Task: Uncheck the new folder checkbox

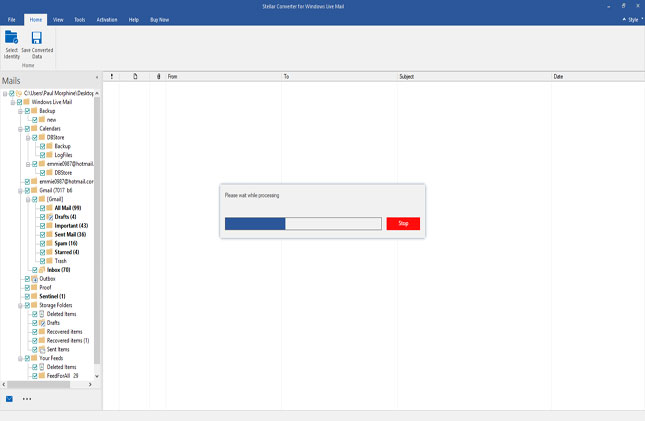Action: click(35, 120)
